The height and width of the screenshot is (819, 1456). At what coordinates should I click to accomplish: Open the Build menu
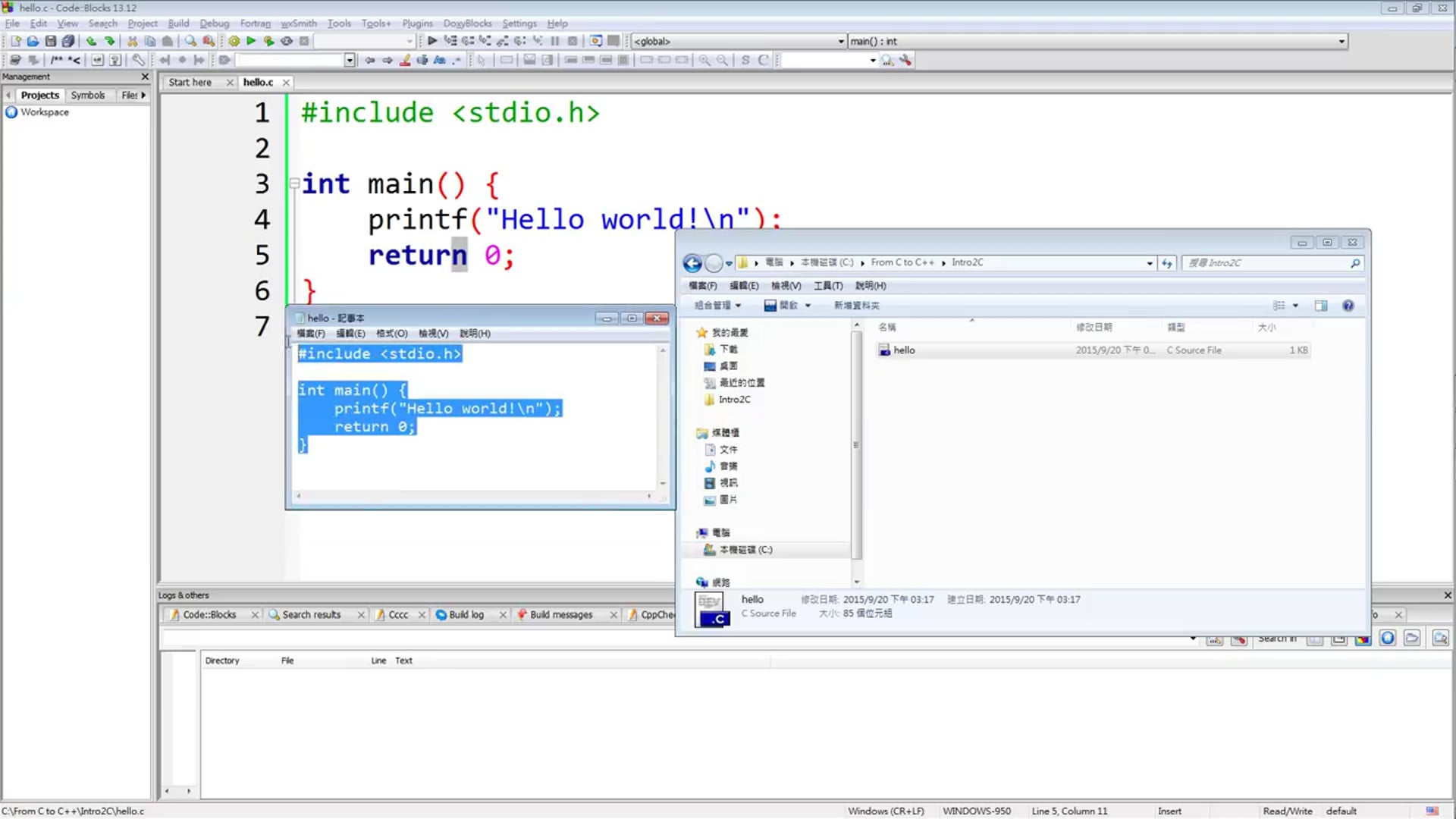(178, 24)
